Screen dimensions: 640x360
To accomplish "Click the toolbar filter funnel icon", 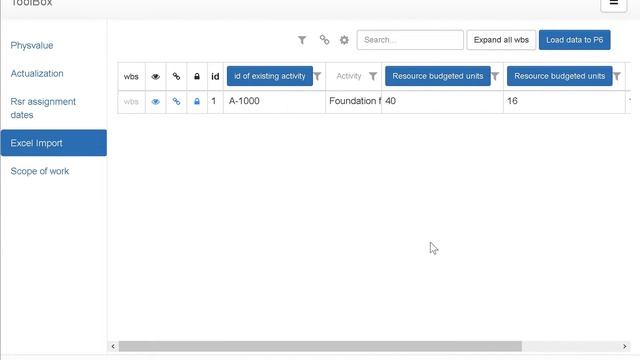I will click(x=302, y=40).
